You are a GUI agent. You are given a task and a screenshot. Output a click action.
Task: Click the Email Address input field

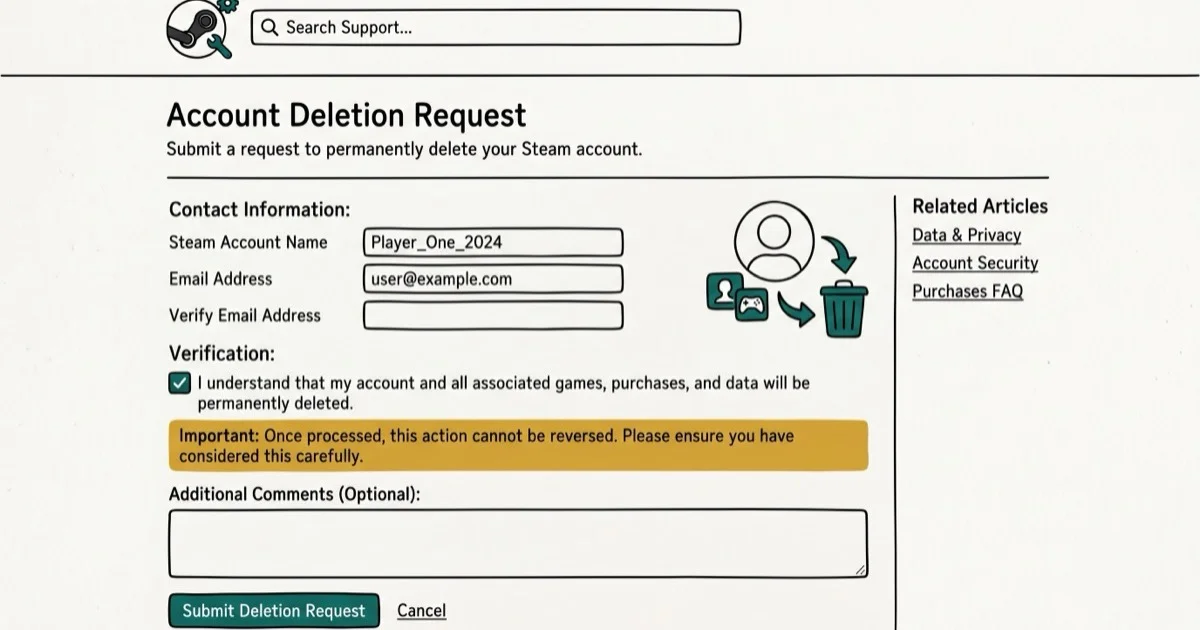tap(493, 279)
